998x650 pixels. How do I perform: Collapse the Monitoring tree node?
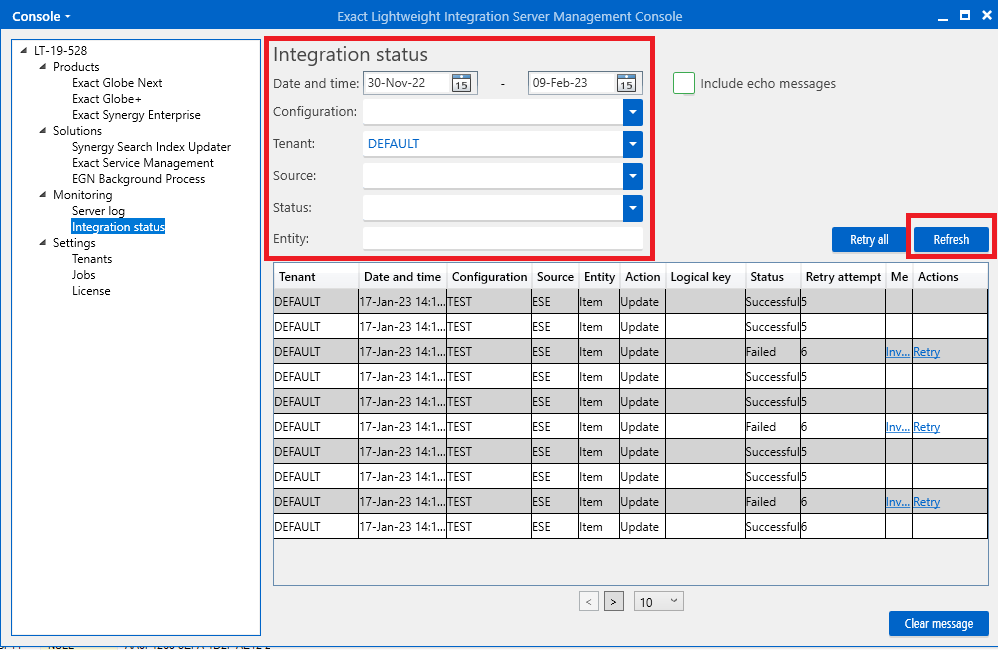click(43, 195)
